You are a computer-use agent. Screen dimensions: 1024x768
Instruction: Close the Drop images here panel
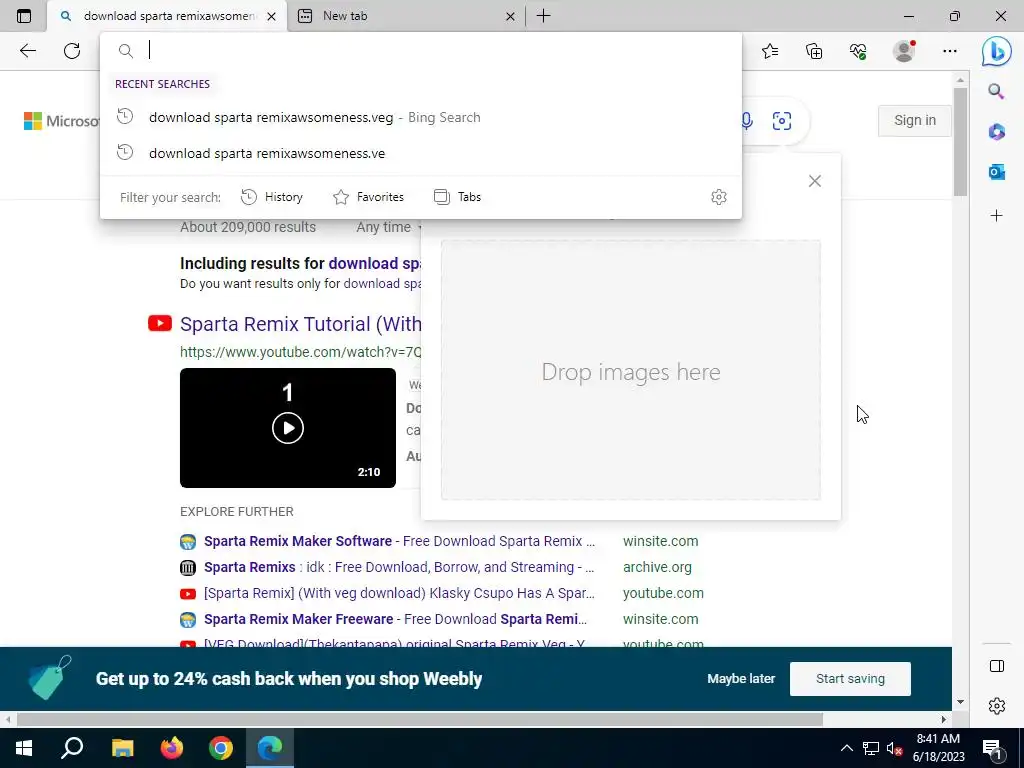tap(814, 181)
